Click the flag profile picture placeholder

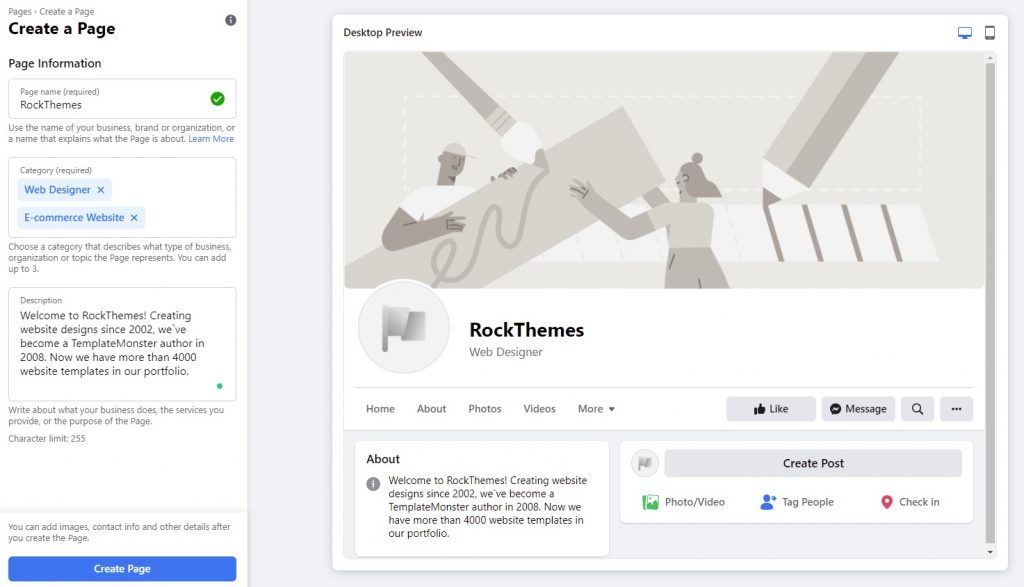pos(404,328)
